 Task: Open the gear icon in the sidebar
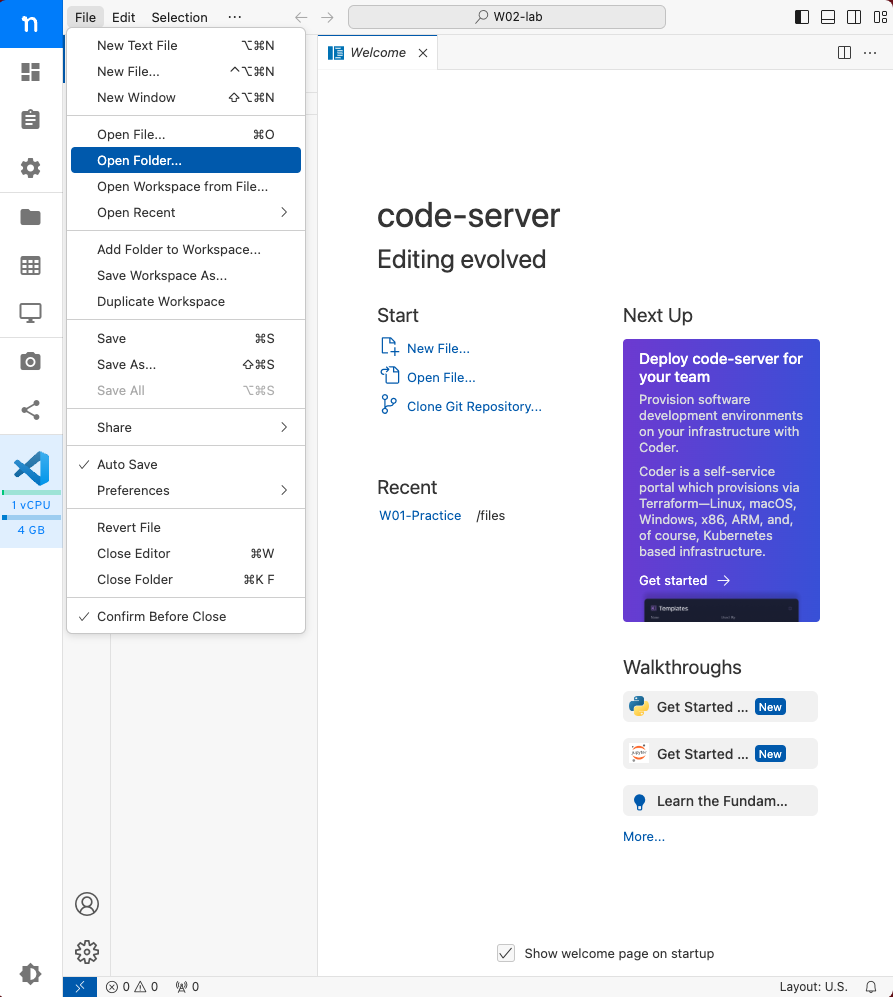tap(31, 168)
